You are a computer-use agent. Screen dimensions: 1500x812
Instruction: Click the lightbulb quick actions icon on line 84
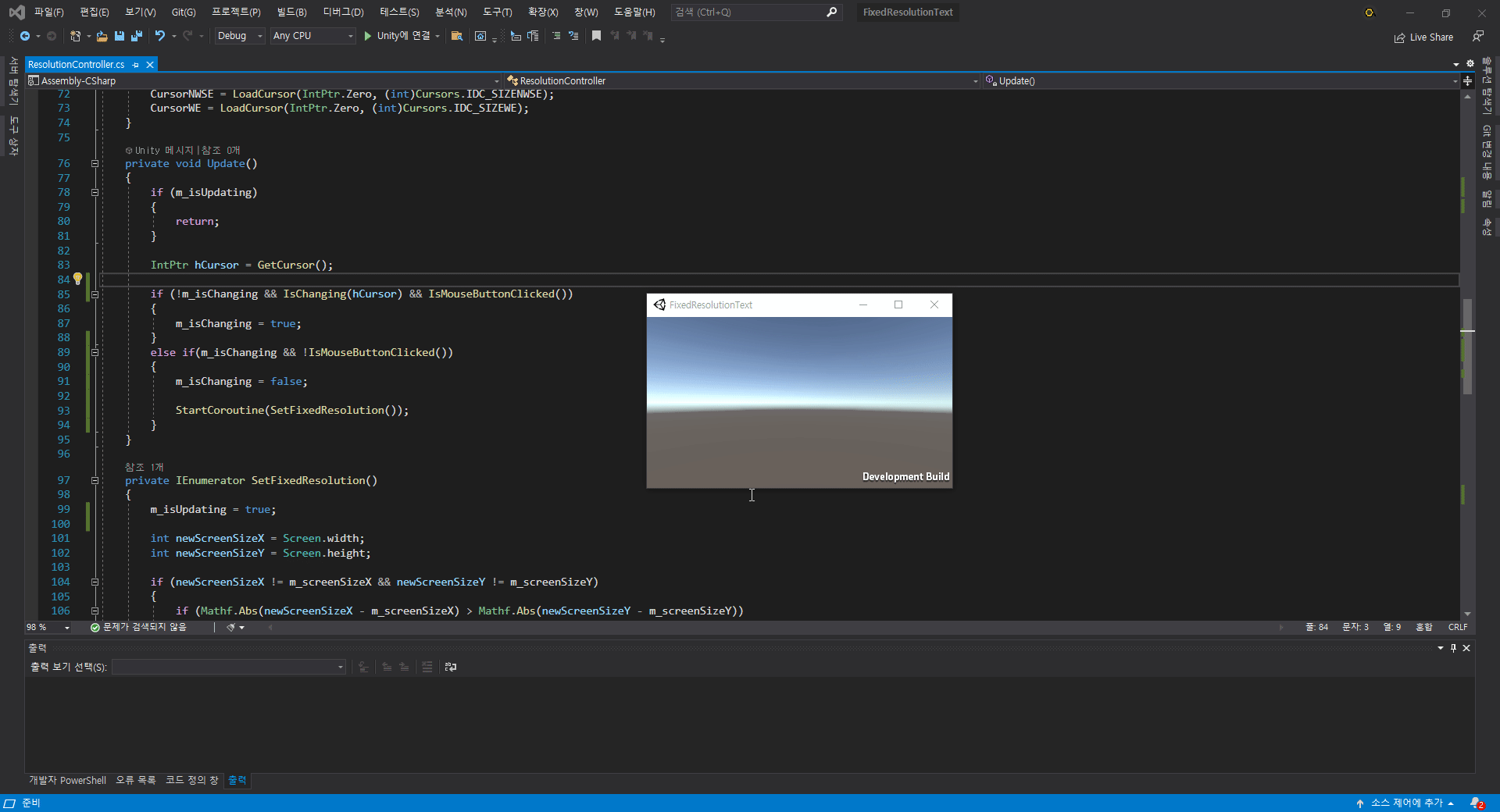(x=78, y=279)
